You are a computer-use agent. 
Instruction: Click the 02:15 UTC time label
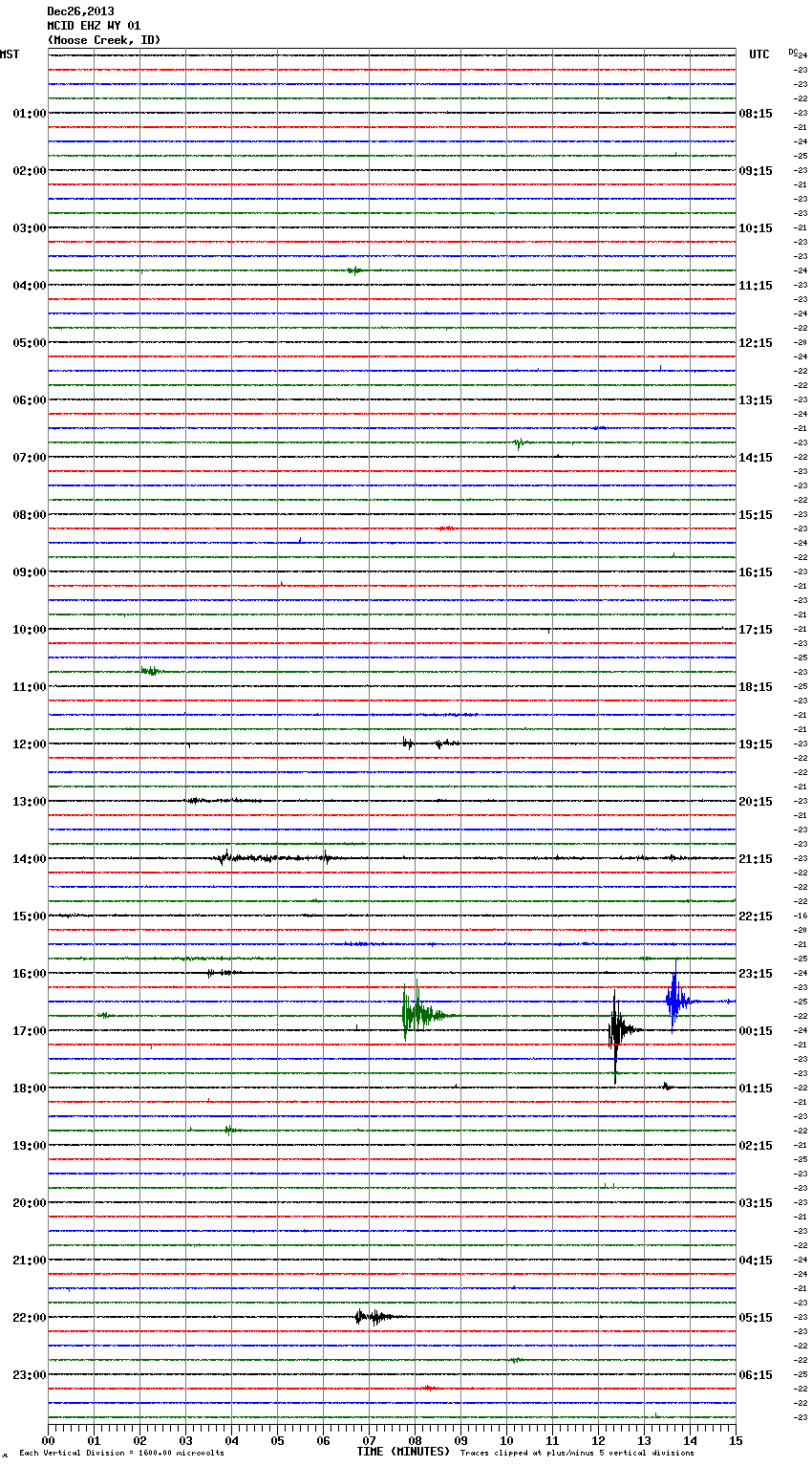coord(756,1146)
